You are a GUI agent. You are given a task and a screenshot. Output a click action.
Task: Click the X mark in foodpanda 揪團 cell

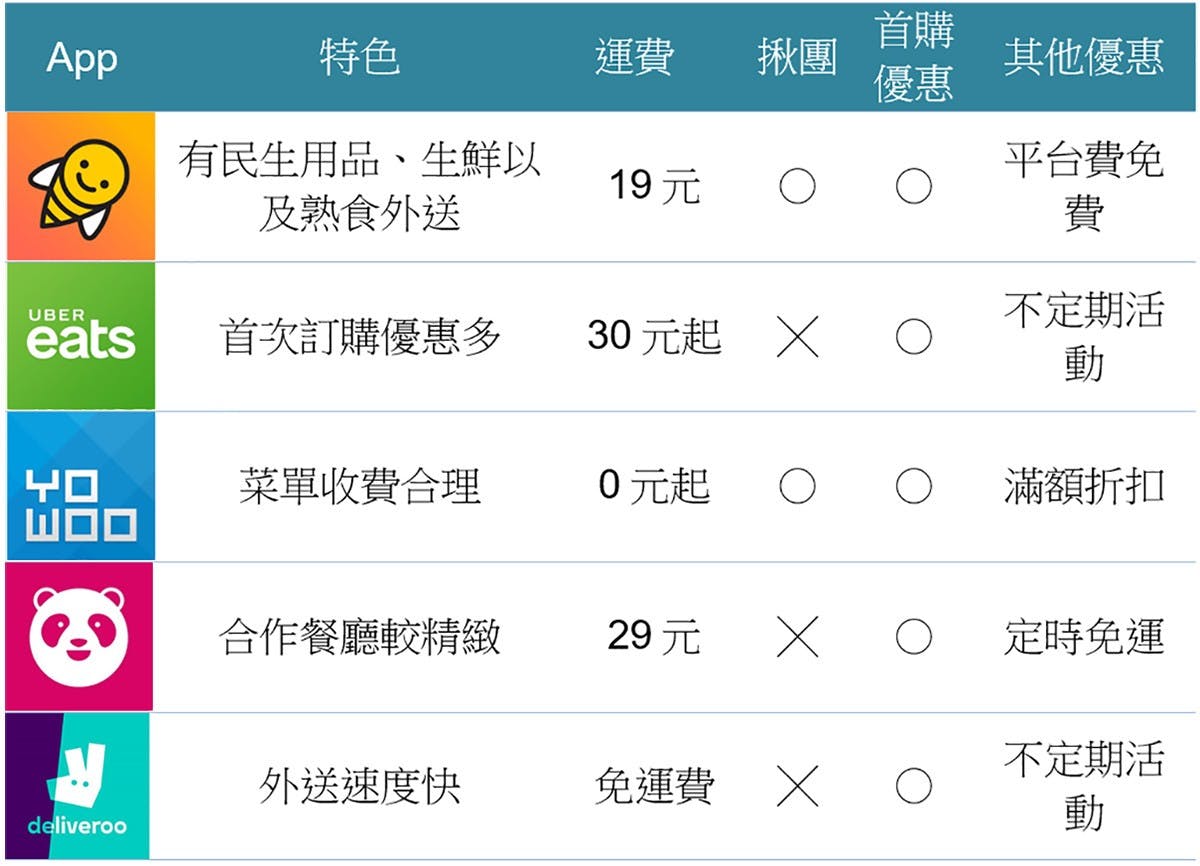[797, 637]
